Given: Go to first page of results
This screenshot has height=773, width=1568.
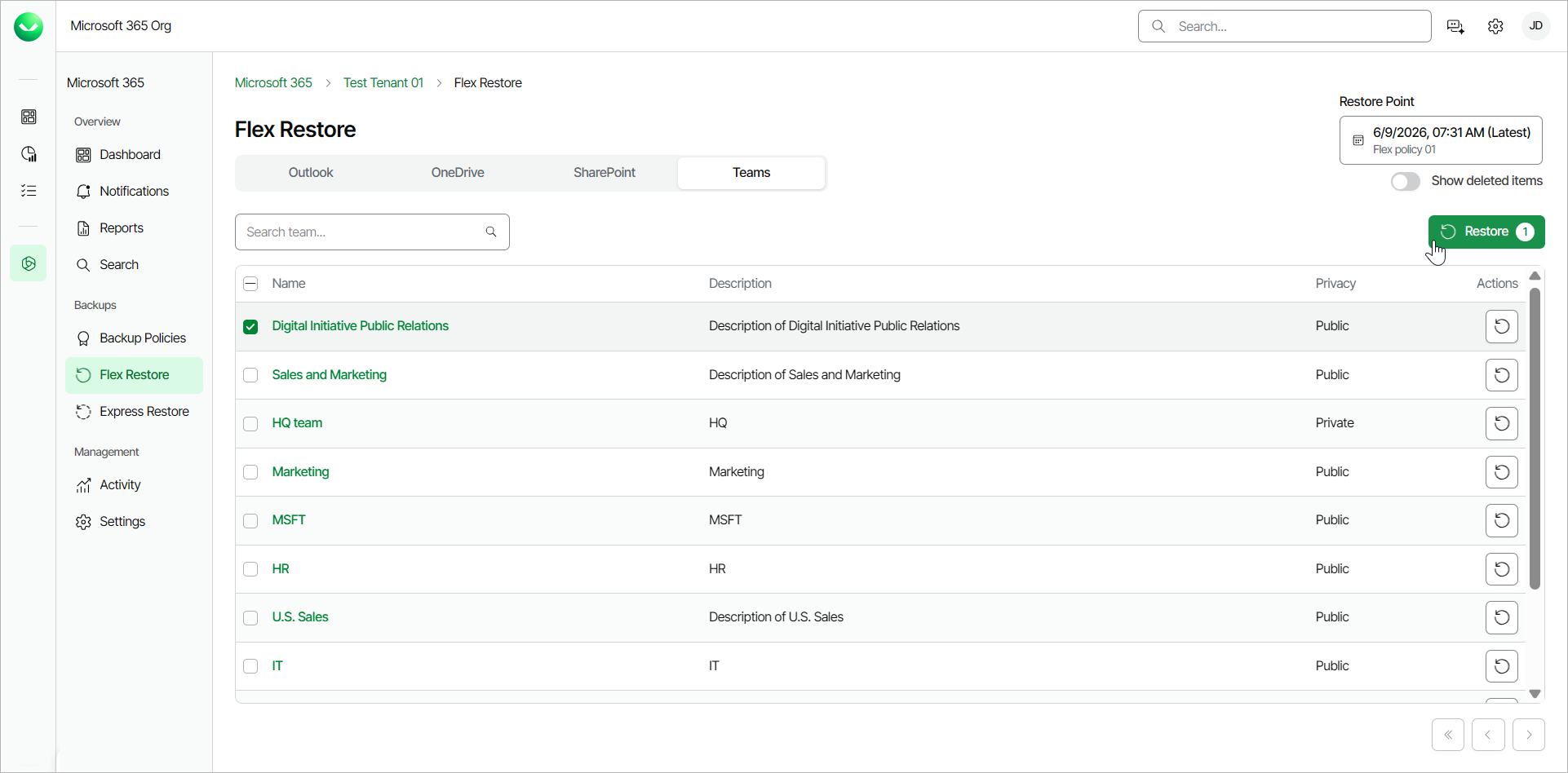Looking at the screenshot, I should [x=1448, y=735].
